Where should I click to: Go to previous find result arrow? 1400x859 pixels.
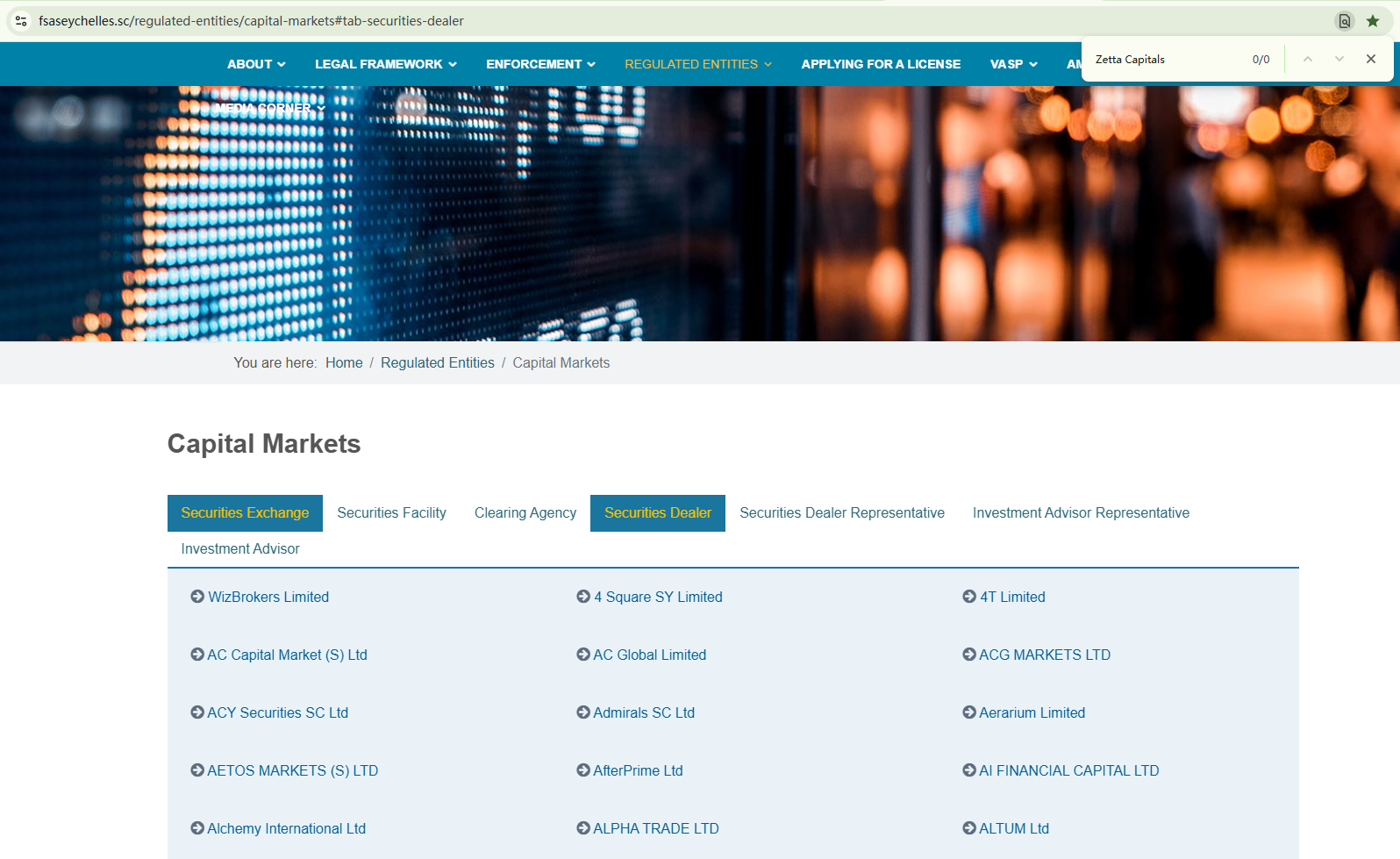click(x=1307, y=59)
